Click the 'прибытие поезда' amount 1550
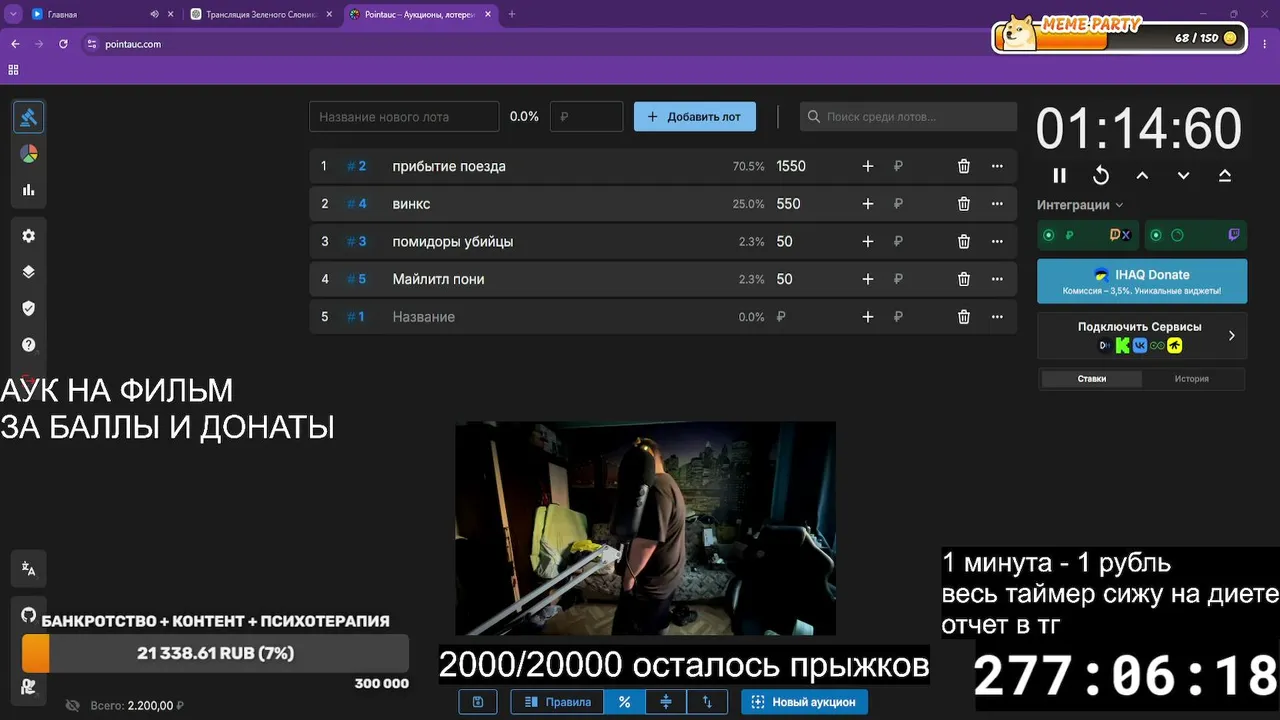The image size is (1280, 720). 791,166
